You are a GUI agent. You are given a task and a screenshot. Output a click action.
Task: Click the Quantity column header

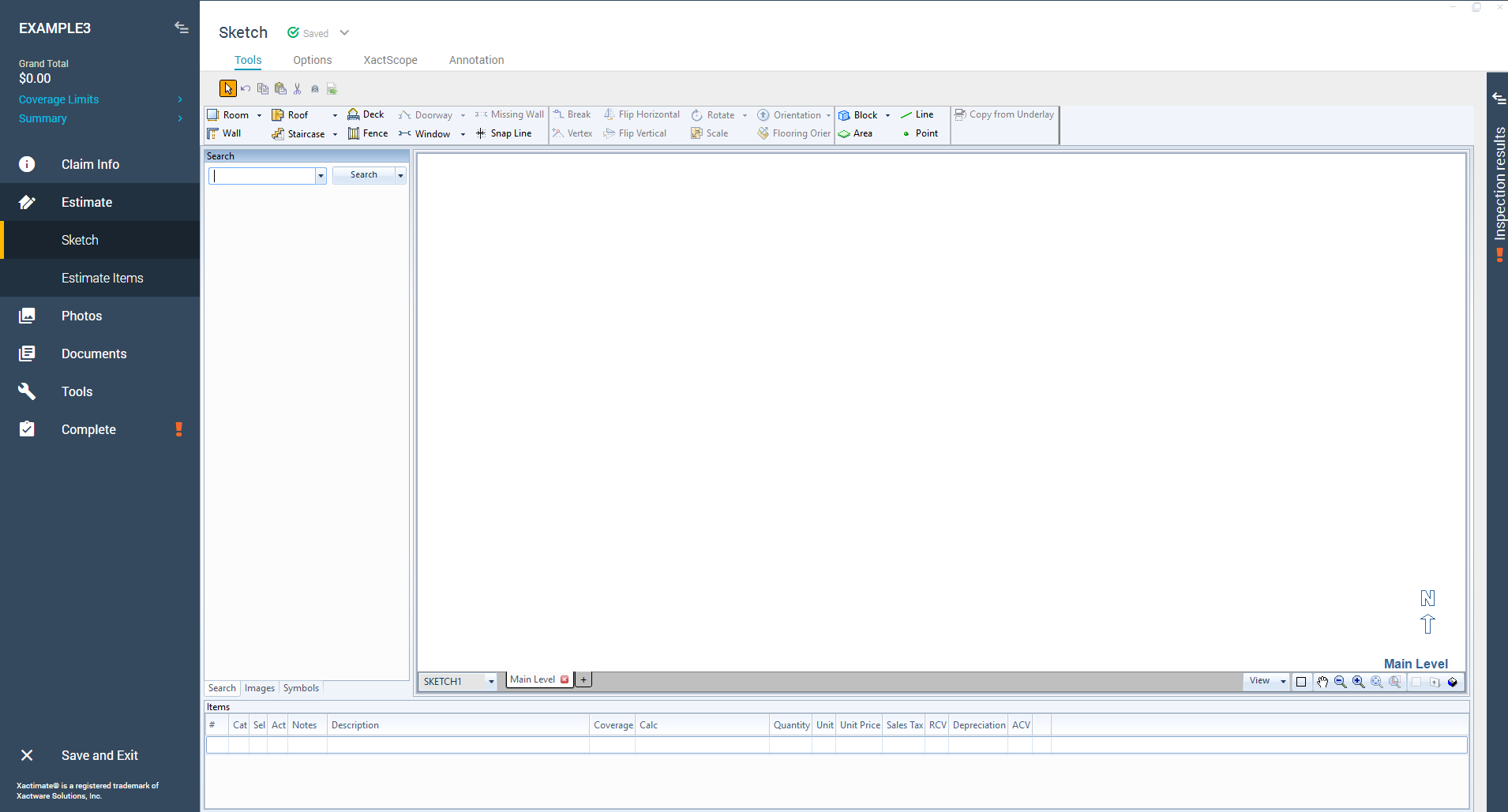click(791, 725)
